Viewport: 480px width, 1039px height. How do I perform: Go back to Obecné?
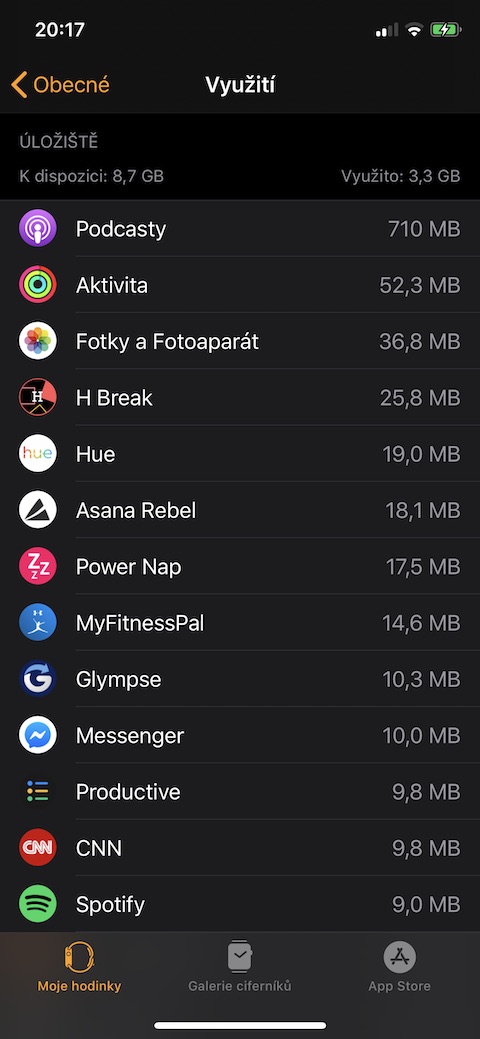pos(60,85)
